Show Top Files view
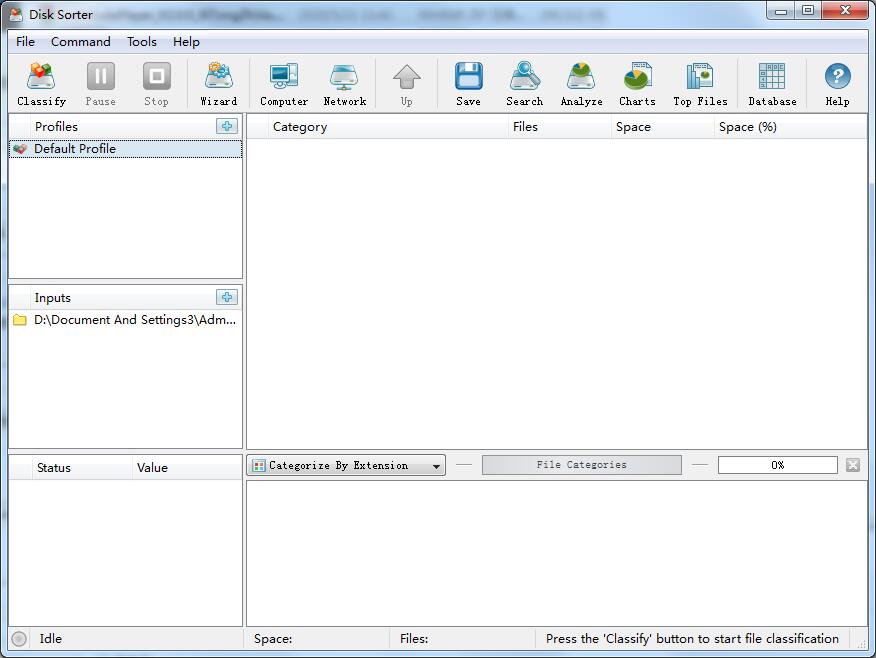Viewport: 876px width, 658px height. click(700, 84)
